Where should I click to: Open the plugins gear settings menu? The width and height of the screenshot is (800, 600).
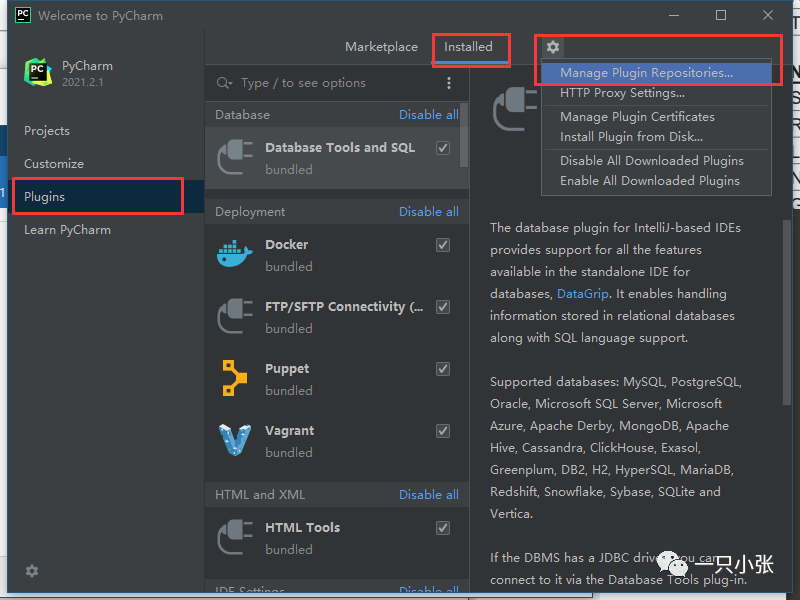pos(553,47)
